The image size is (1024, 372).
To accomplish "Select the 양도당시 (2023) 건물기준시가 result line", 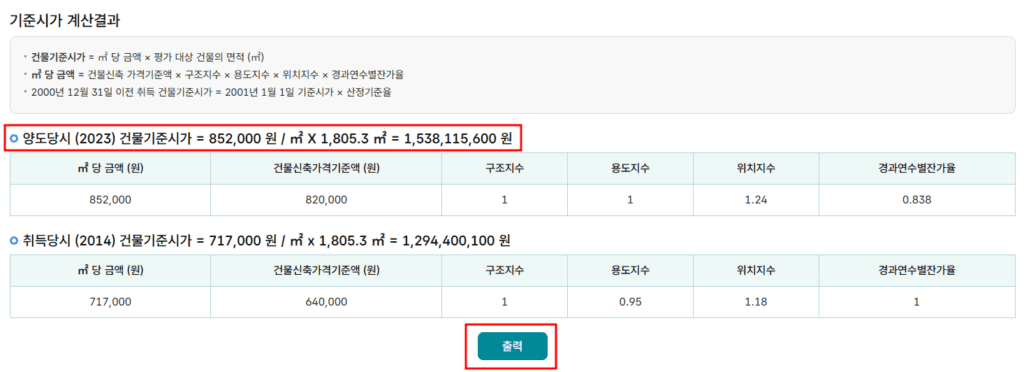I will (267, 138).
